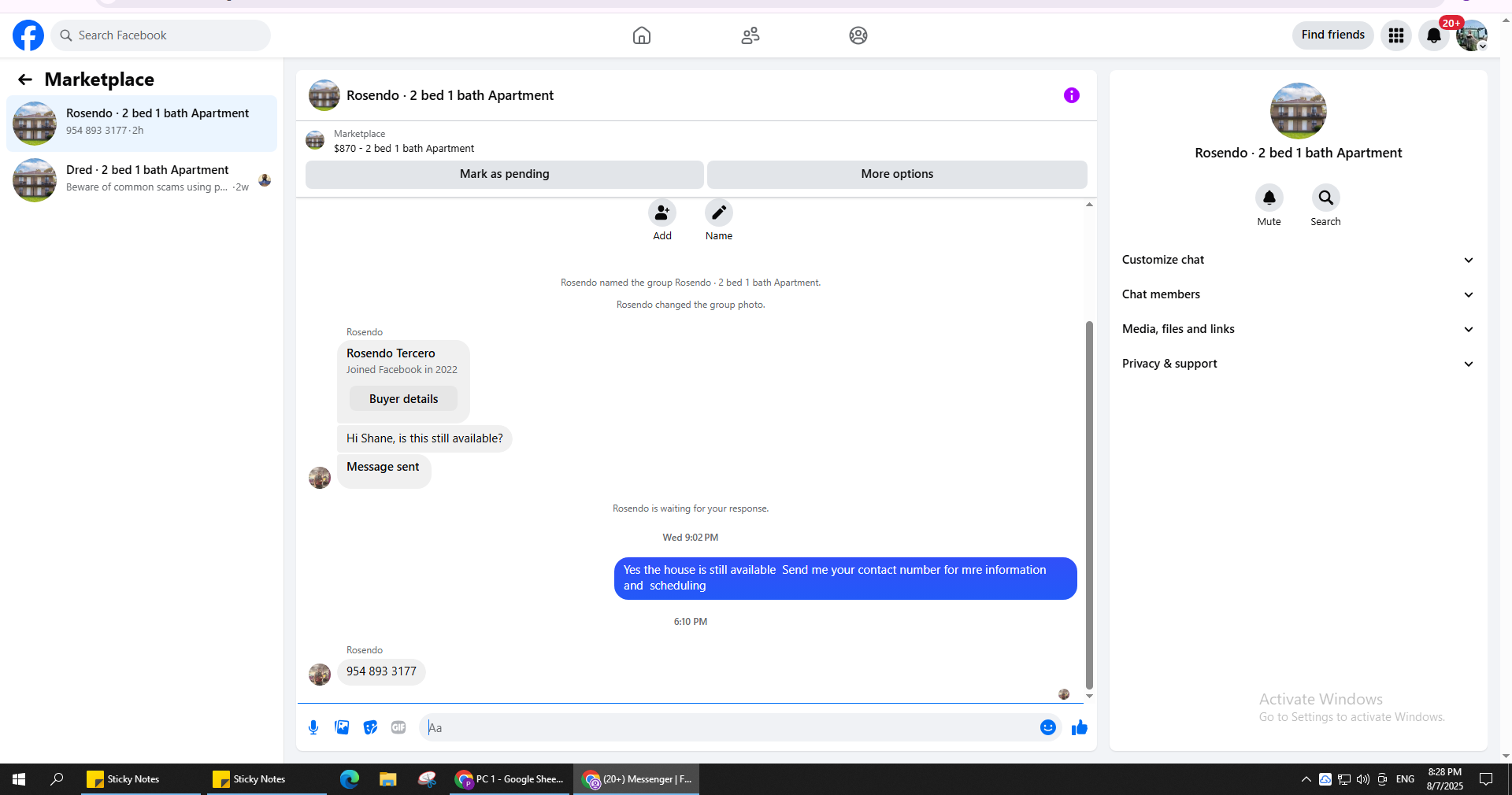Click Rosendo's avatar beside phone number message
The image size is (1512, 795).
pos(320,675)
